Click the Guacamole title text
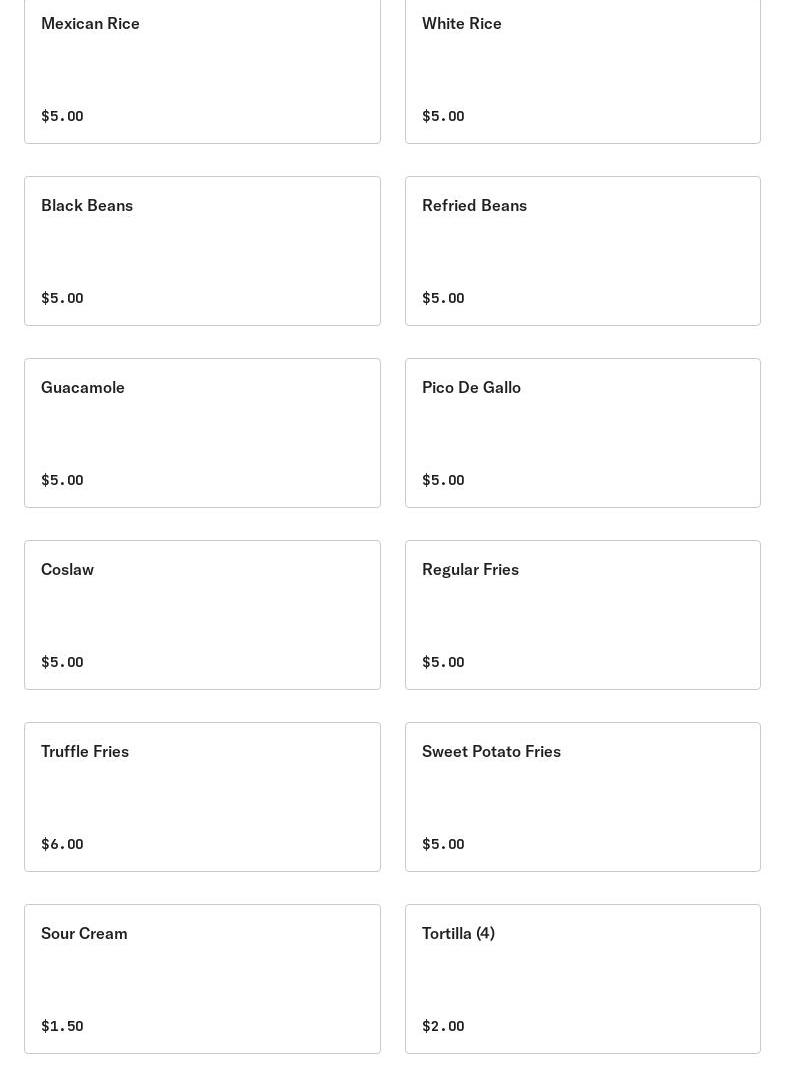Image resolution: width=785 pixels, height=1082 pixels. tap(83, 387)
